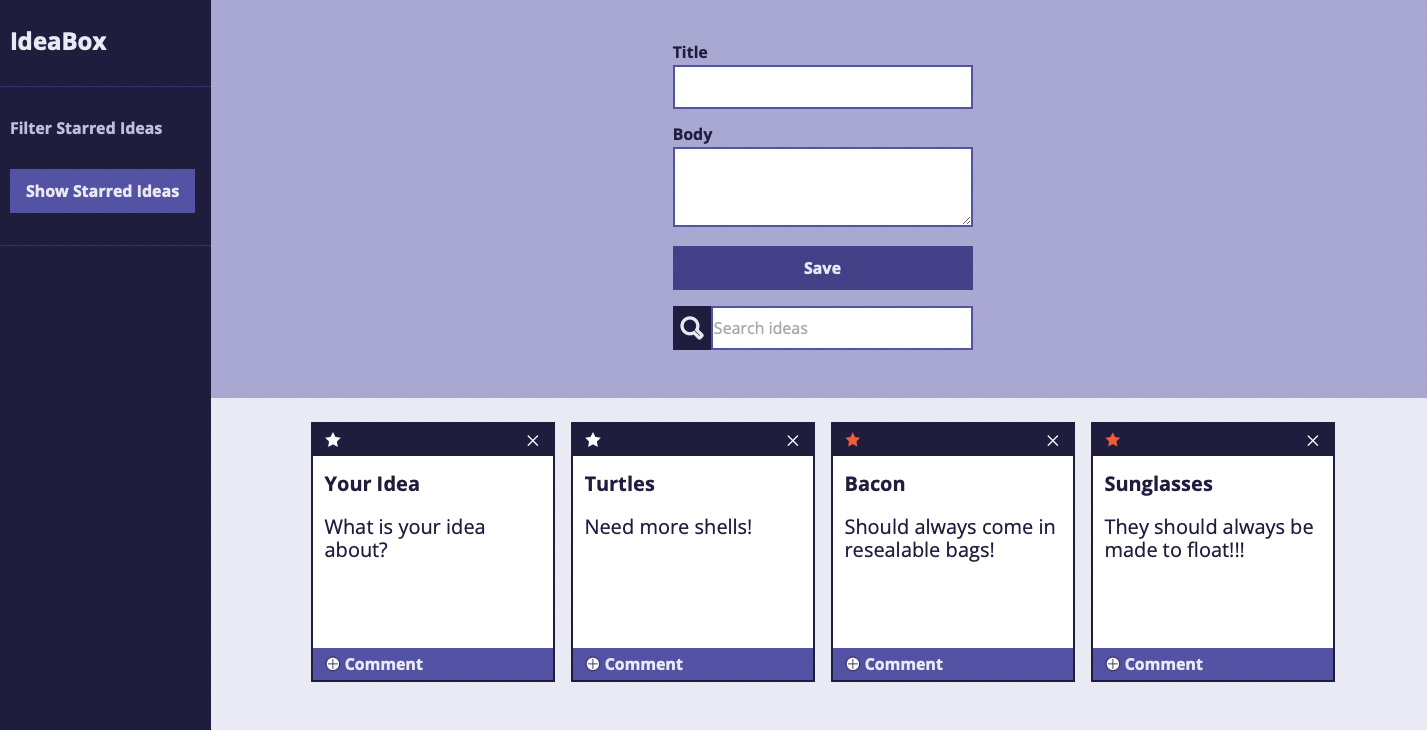Toggle the star on the Sunglasses idea
The image size is (1427, 730).
1112,440
